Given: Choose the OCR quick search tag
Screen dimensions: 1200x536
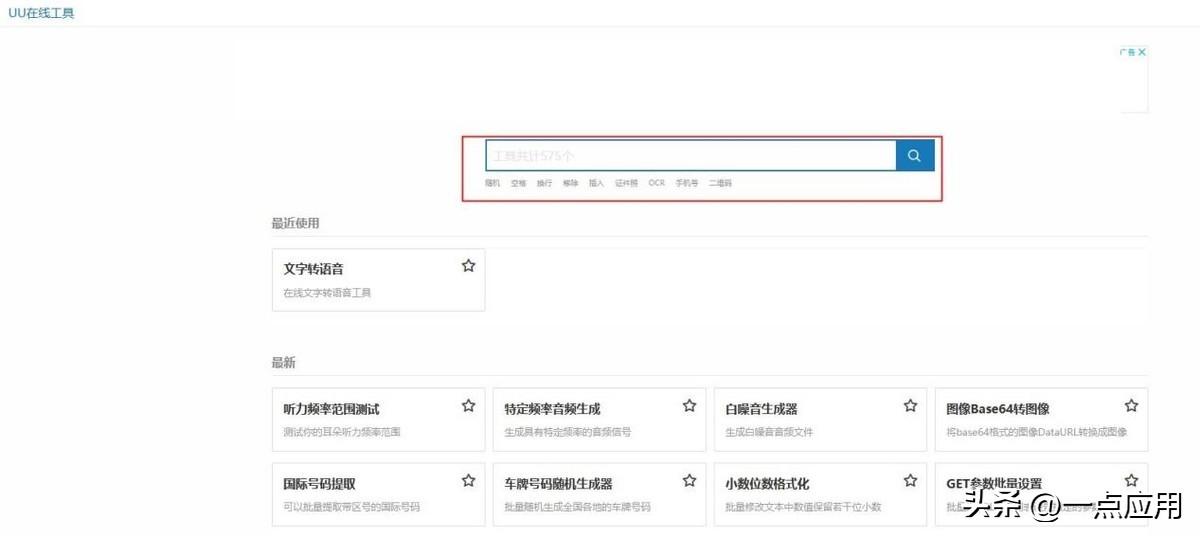Looking at the screenshot, I should point(656,184).
